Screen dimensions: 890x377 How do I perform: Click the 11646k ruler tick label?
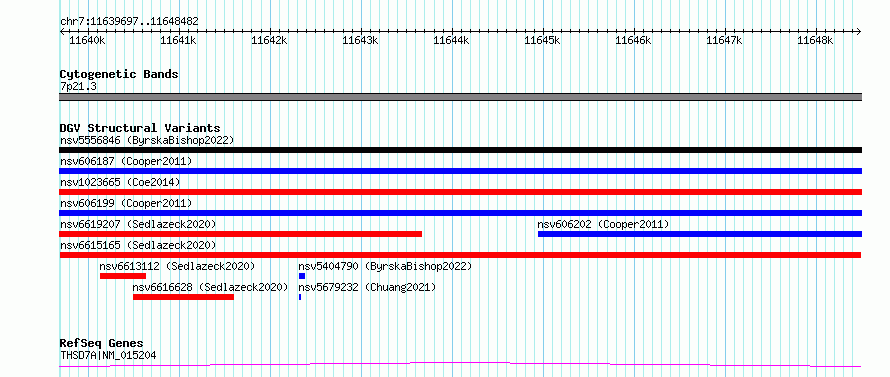(x=633, y=40)
